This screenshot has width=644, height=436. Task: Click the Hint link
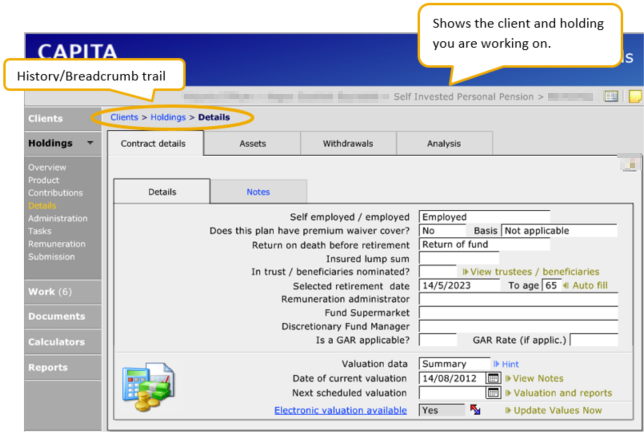[x=506, y=364]
